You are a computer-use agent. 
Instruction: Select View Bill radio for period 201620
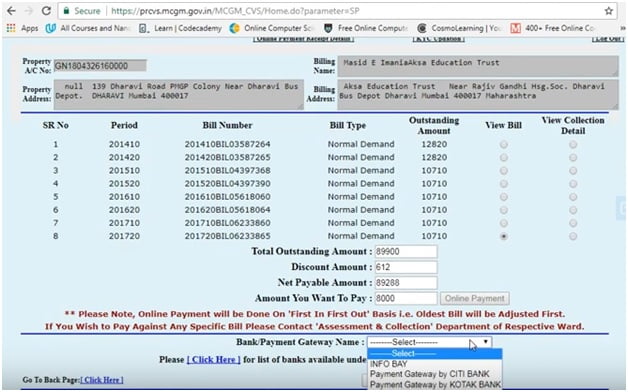[x=503, y=210]
